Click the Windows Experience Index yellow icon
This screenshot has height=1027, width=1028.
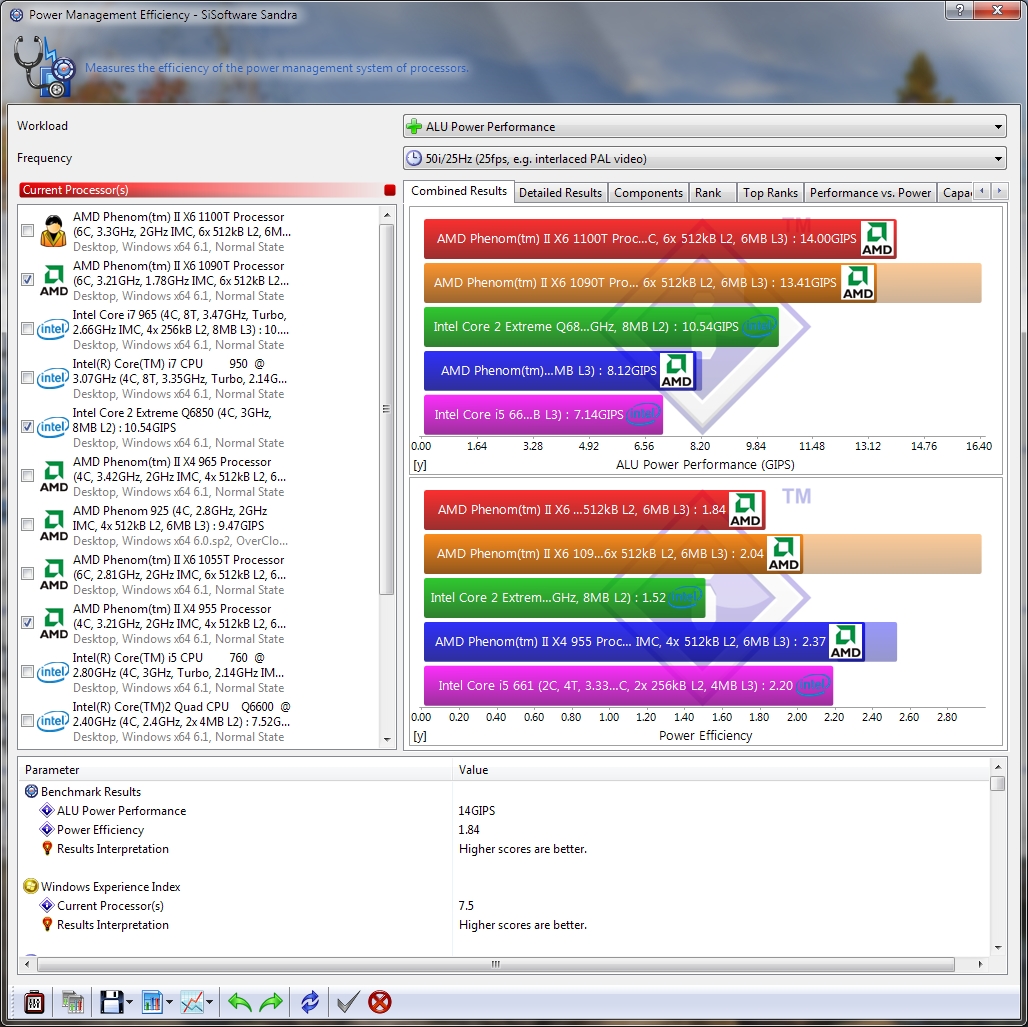click(x=31, y=886)
